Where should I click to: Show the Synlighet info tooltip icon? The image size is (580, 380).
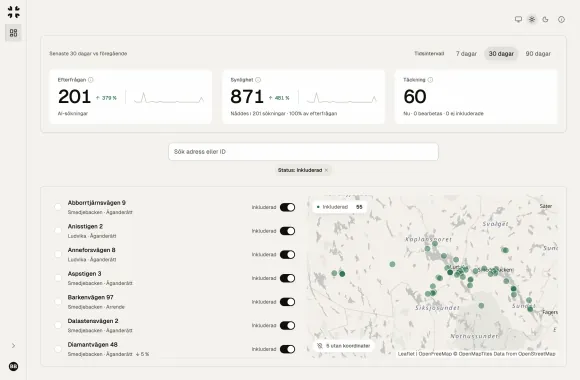point(258,80)
